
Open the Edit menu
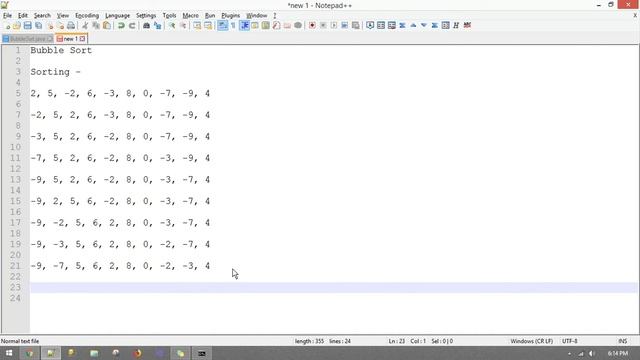point(23,16)
